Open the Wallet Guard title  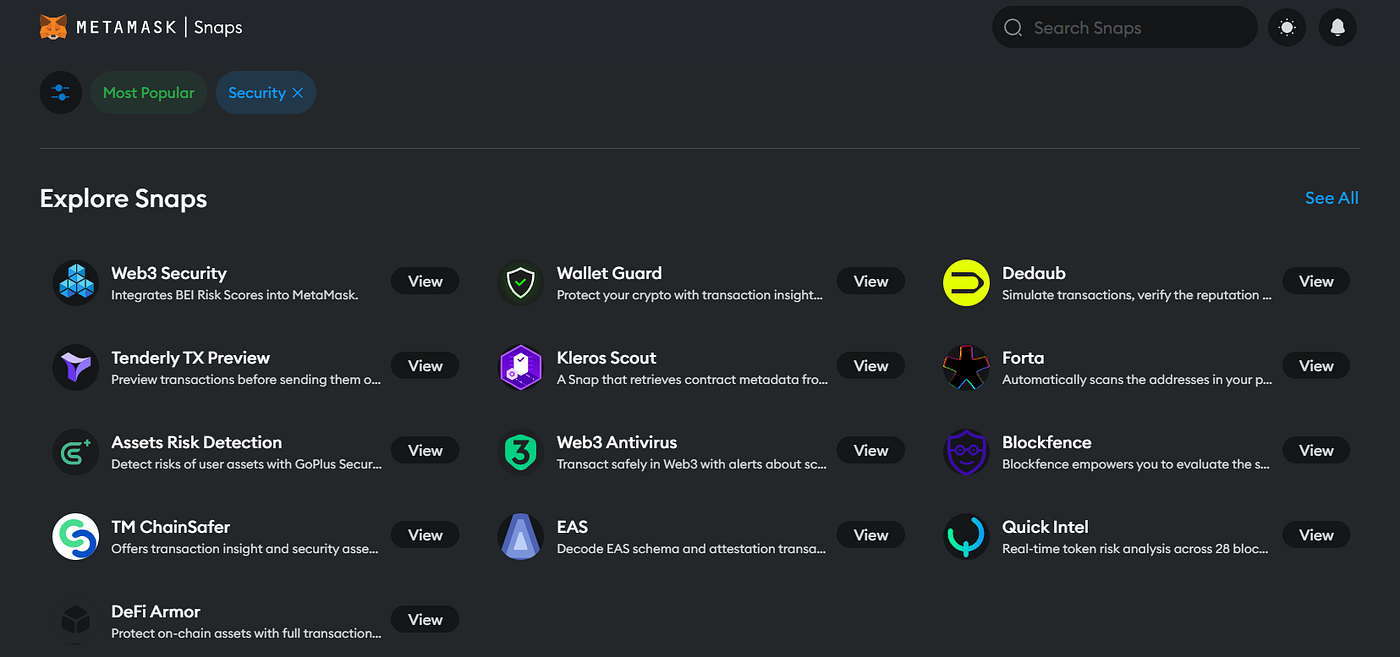tap(609, 273)
